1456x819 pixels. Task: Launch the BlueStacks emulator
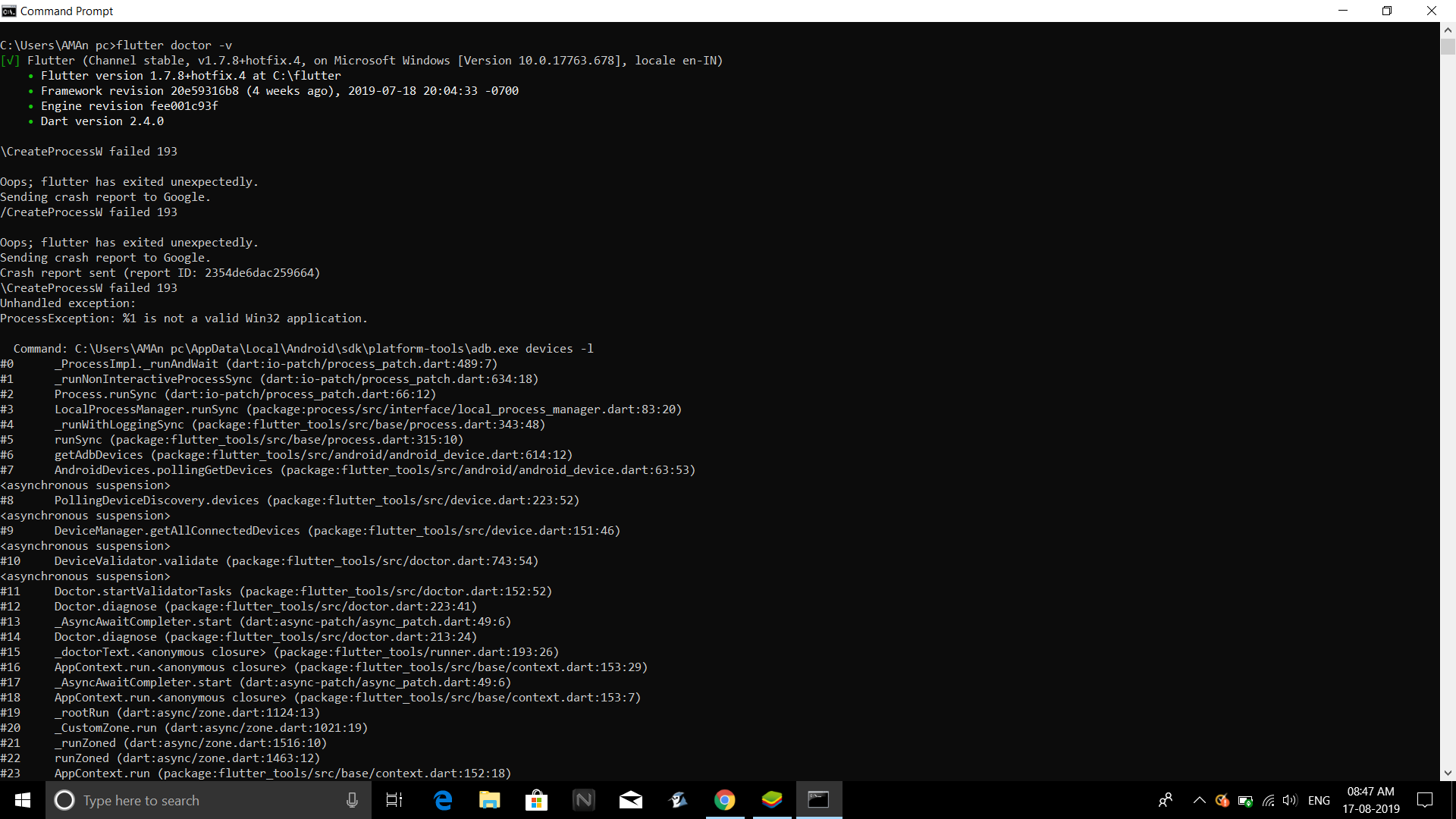[x=772, y=800]
